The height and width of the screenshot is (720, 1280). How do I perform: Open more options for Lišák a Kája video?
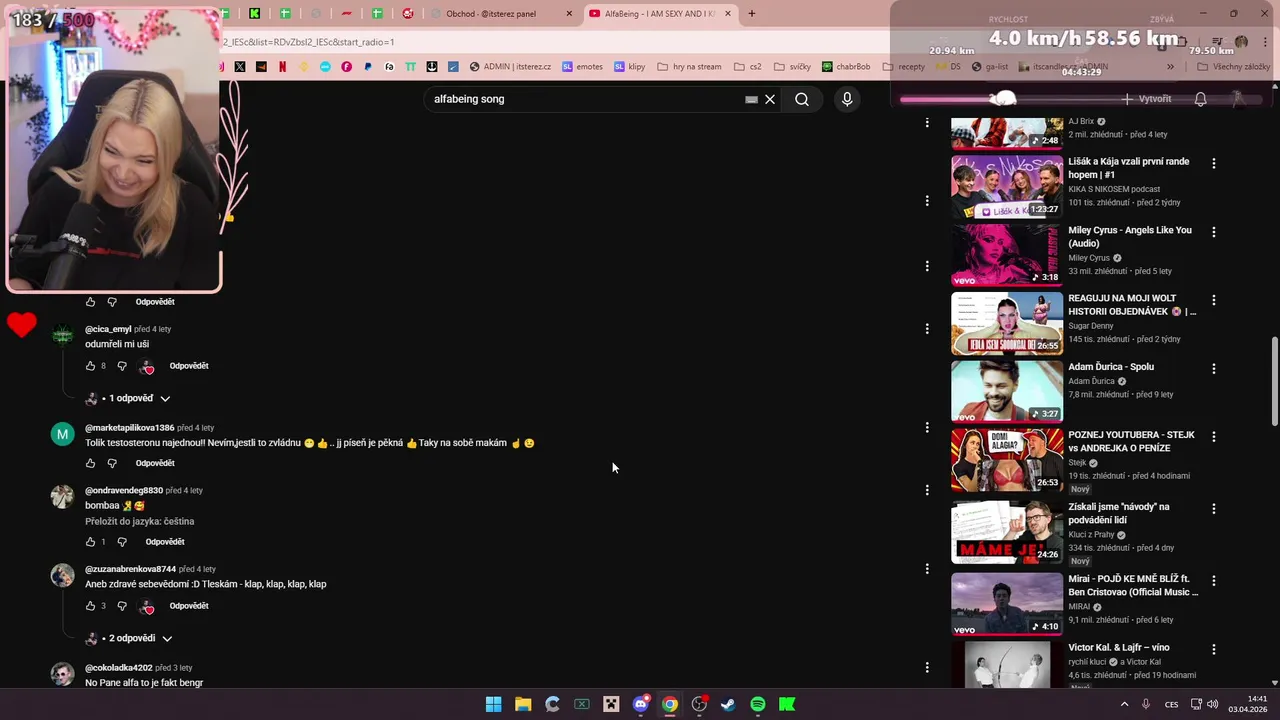pyautogui.click(x=1214, y=163)
